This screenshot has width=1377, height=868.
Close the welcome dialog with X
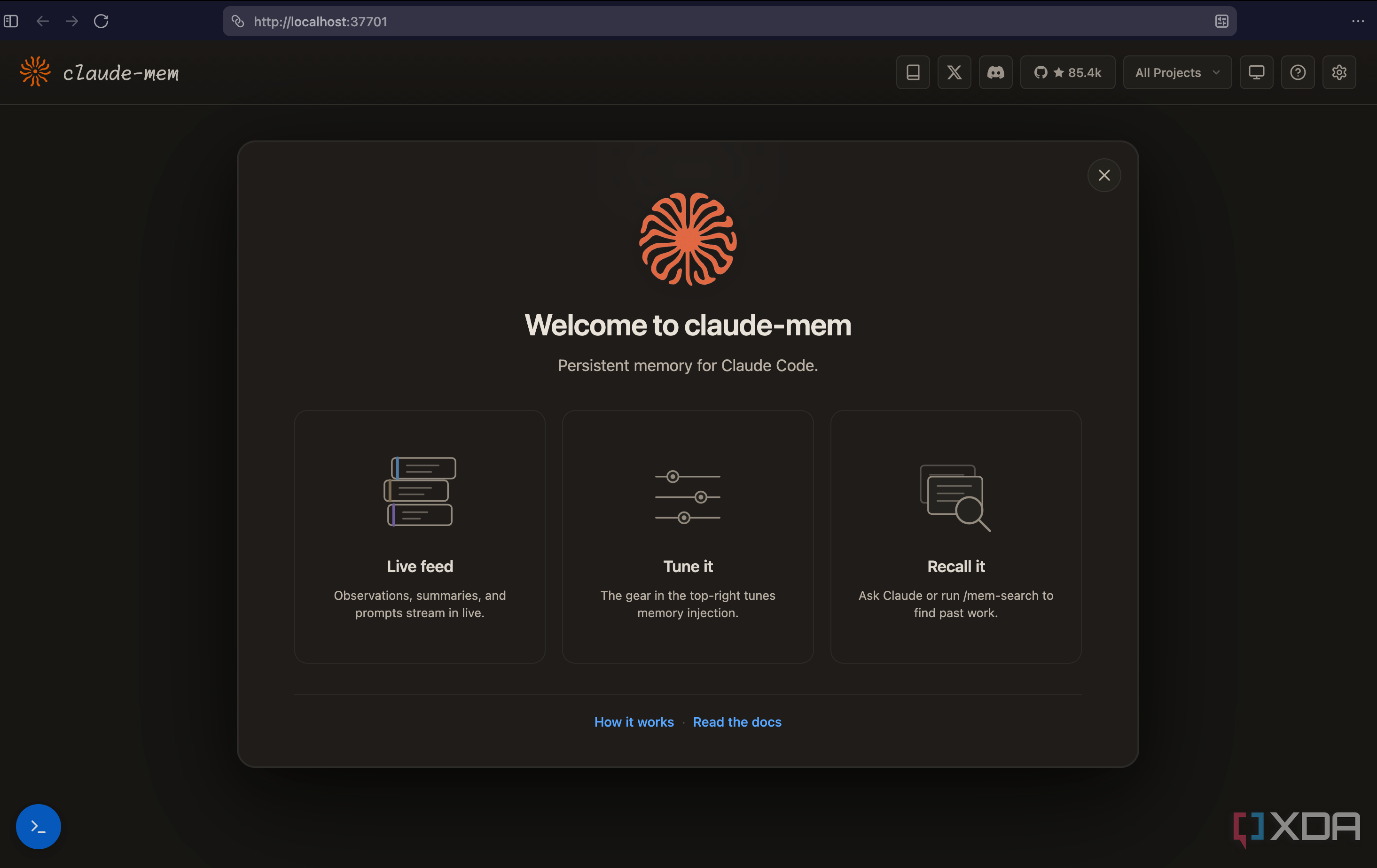tap(1103, 175)
